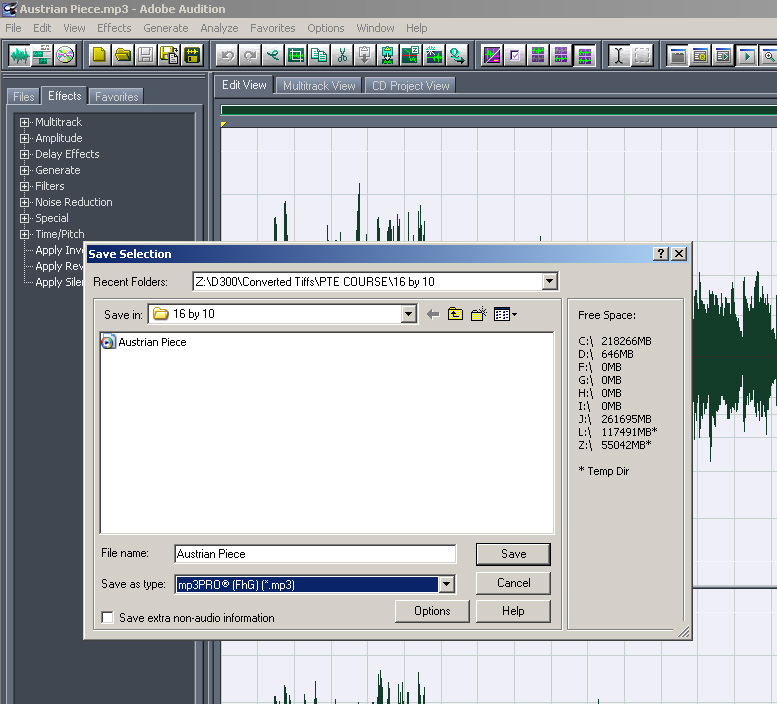Viewport: 777px width, 704px height.
Task: Expand the Multitrack effects group
Action: coord(24,122)
